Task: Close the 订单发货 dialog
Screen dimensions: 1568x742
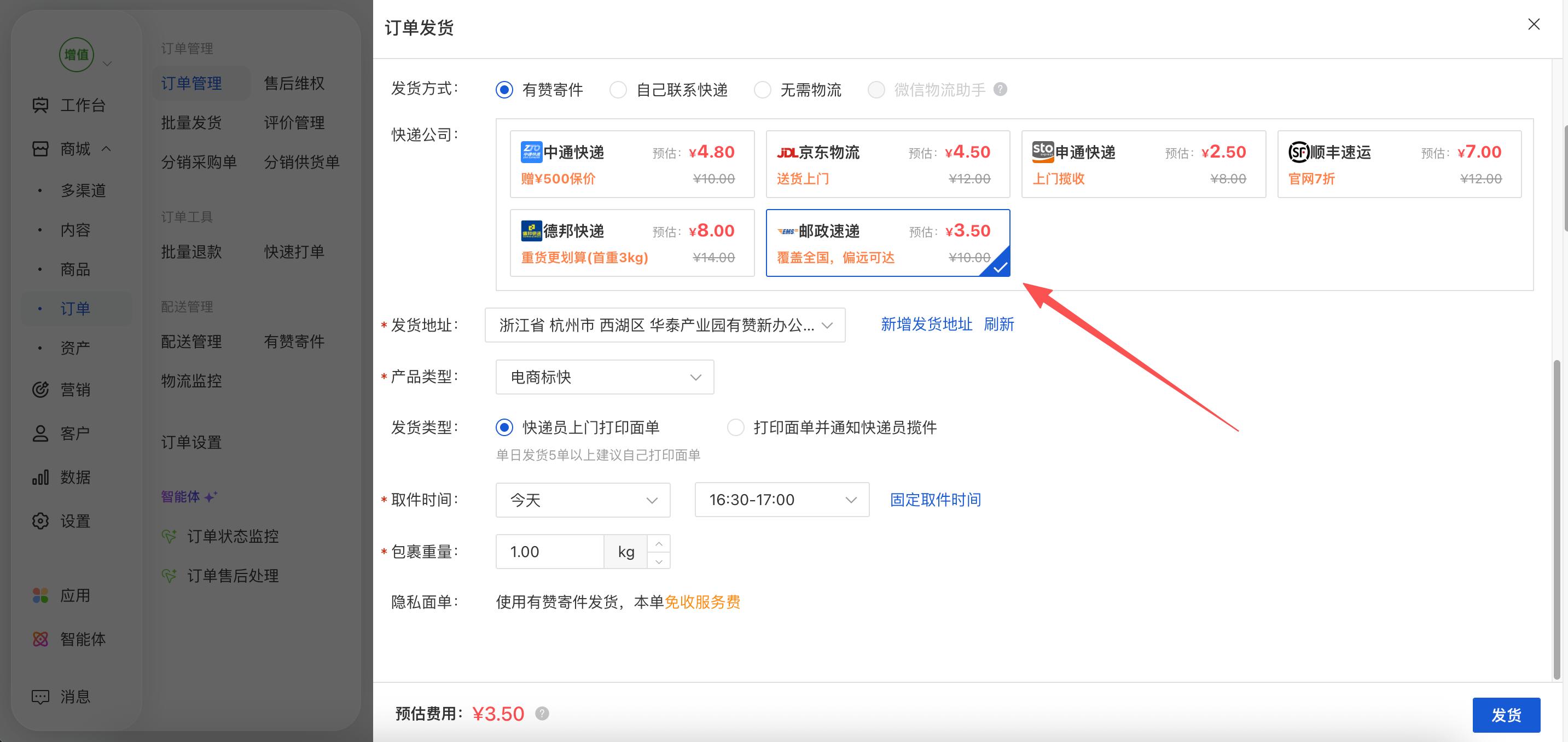Action: point(1534,24)
